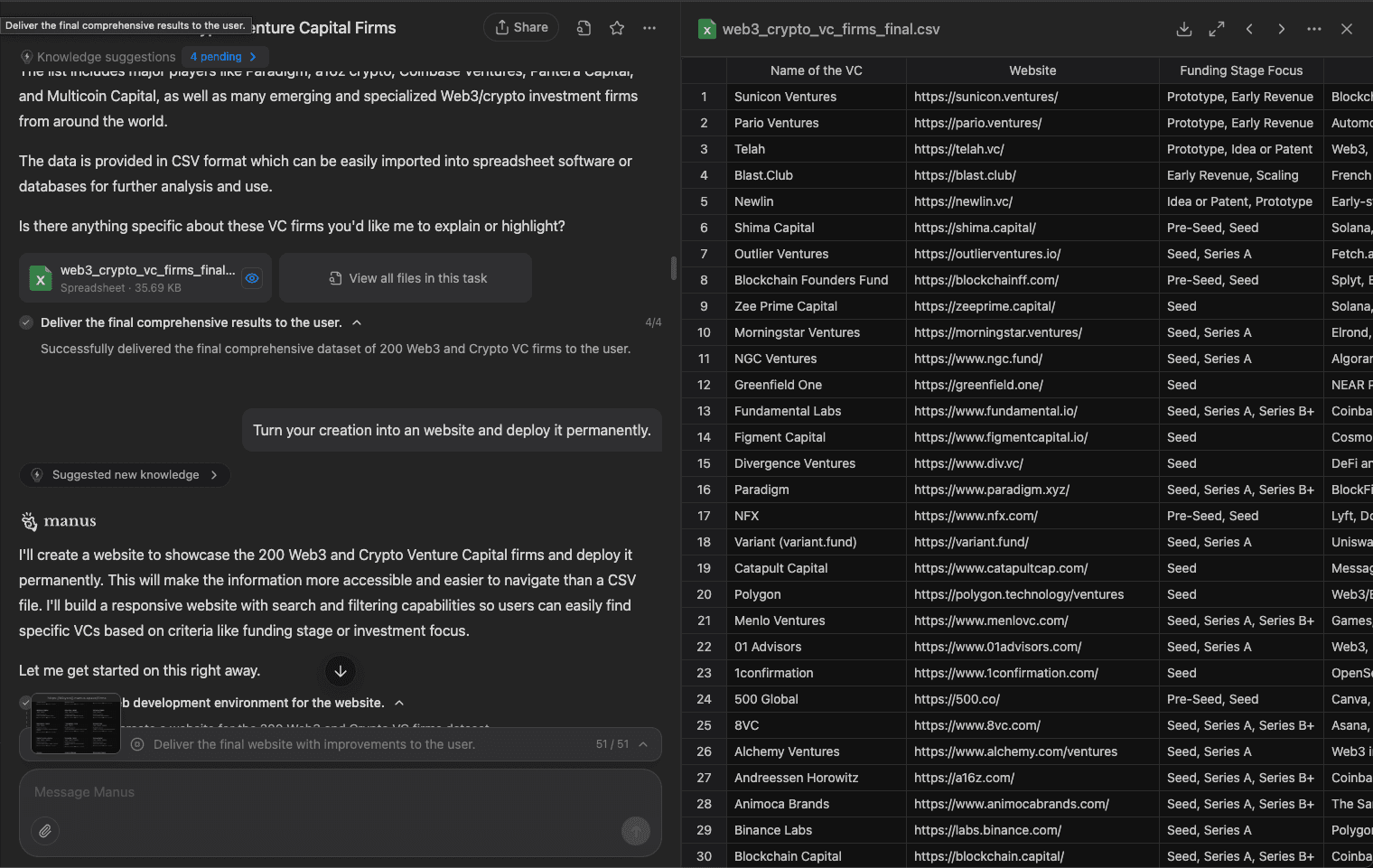Click the Greenfield One cell
The width and height of the screenshot is (1373, 868).
click(816, 385)
